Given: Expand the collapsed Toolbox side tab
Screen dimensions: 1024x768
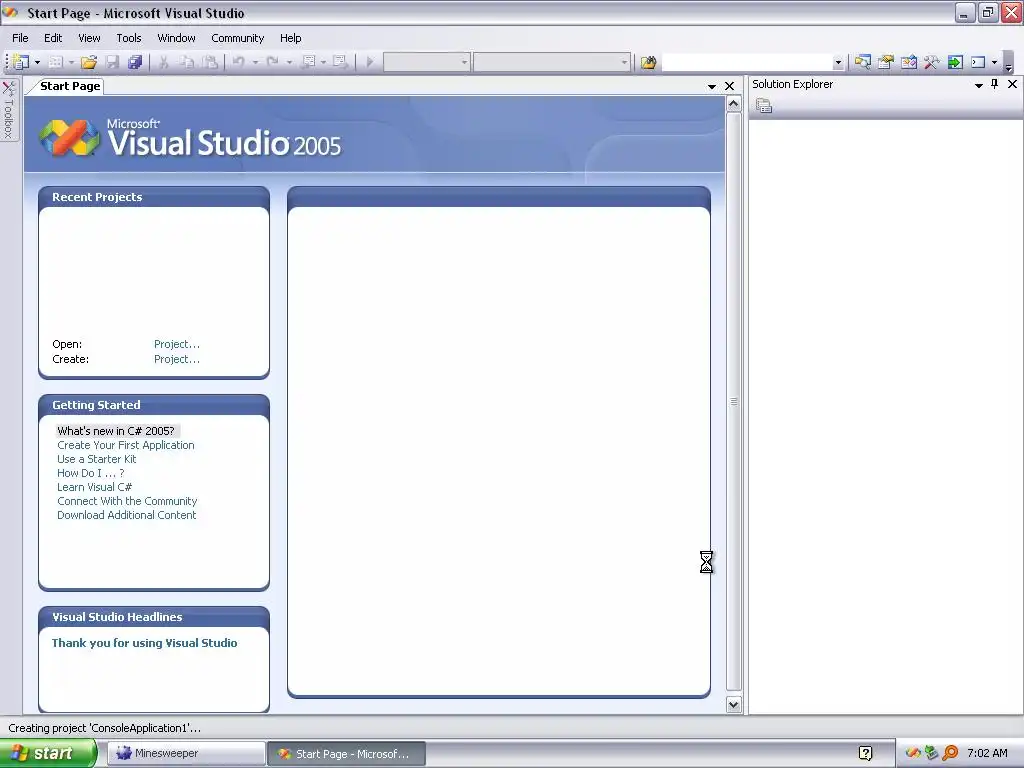Looking at the screenshot, I should (9, 110).
